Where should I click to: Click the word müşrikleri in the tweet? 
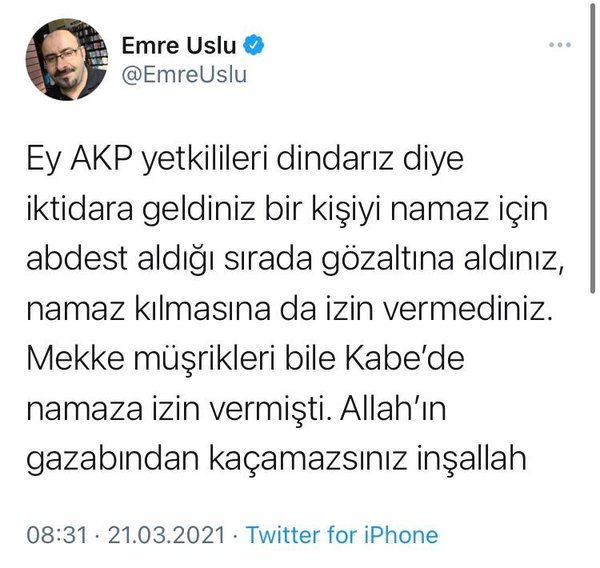205,359
